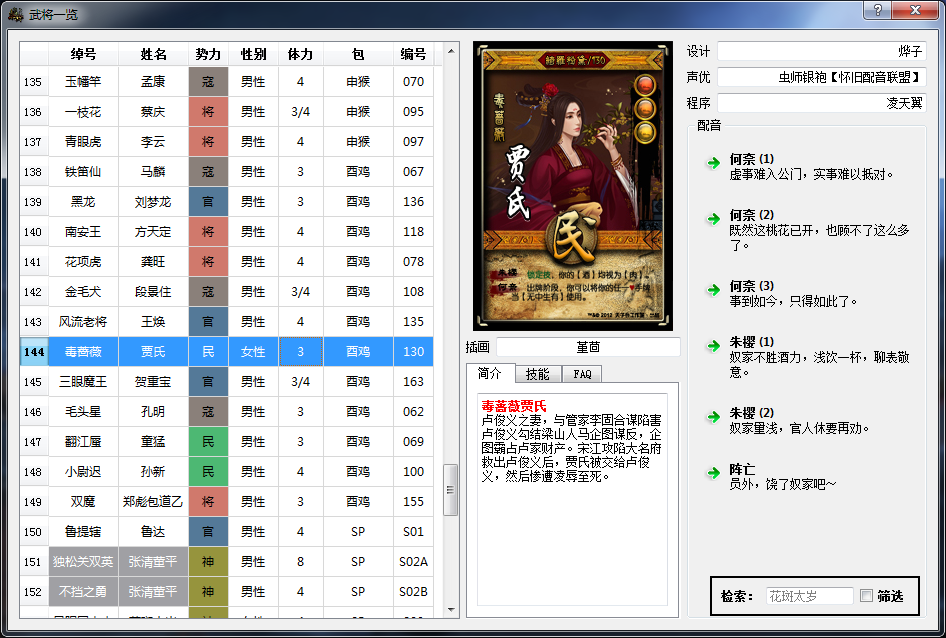Select the 郑彪包道乙 name cell
This screenshot has width=946, height=638.
click(153, 502)
